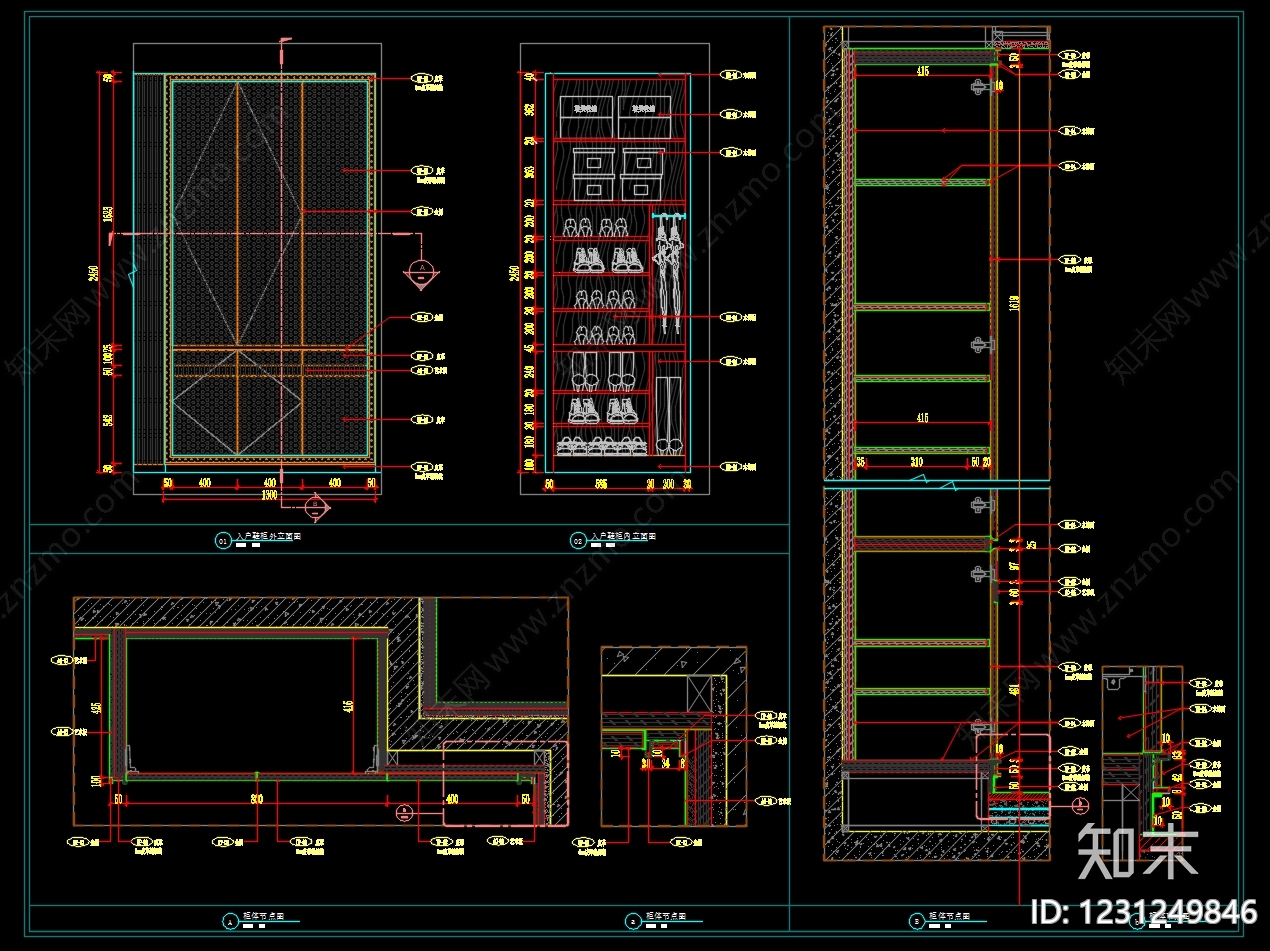Screen dimensions: 1270x951
Task: Click the 310 dimension in the tall cabinet section
Action: [916, 462]
